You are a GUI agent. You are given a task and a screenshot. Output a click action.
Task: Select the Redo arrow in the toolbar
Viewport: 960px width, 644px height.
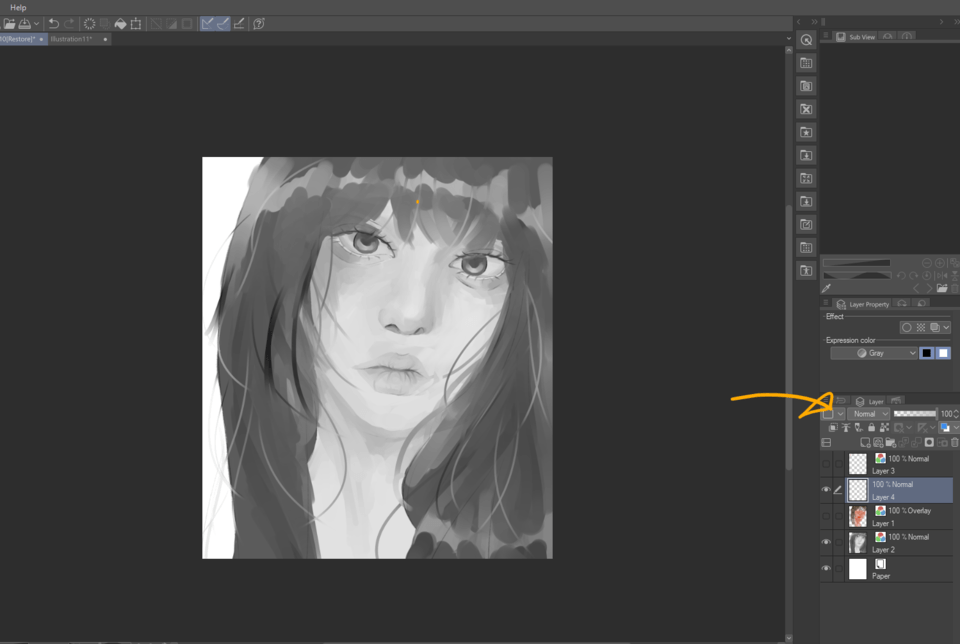click(x=69, y=23)
